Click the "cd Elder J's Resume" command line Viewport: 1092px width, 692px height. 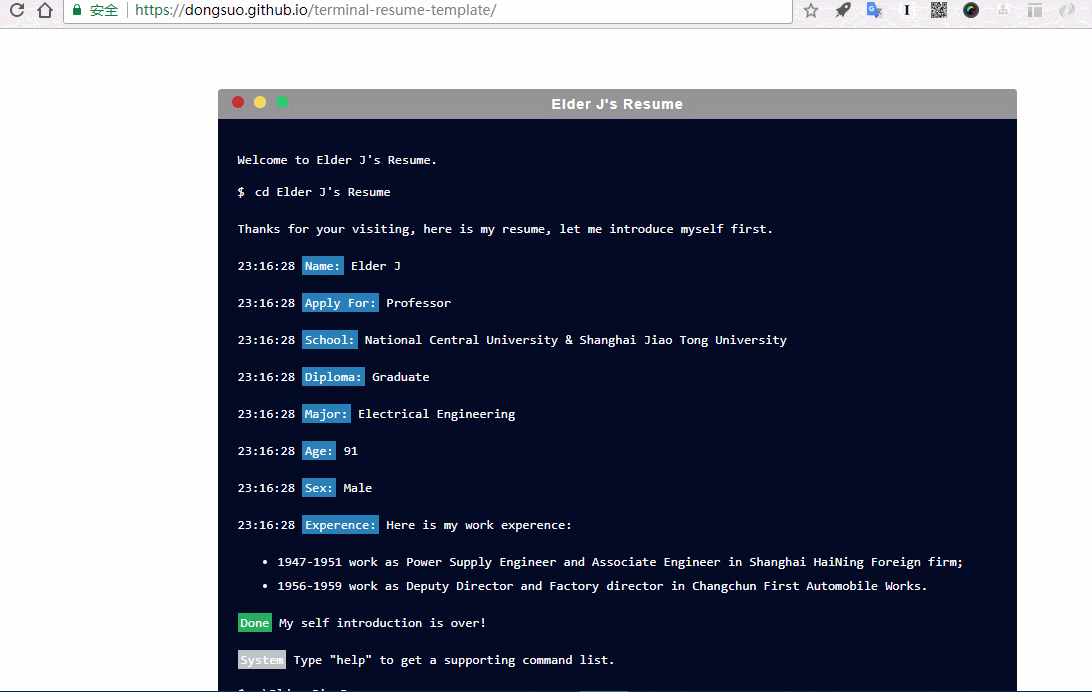[322, 192]
